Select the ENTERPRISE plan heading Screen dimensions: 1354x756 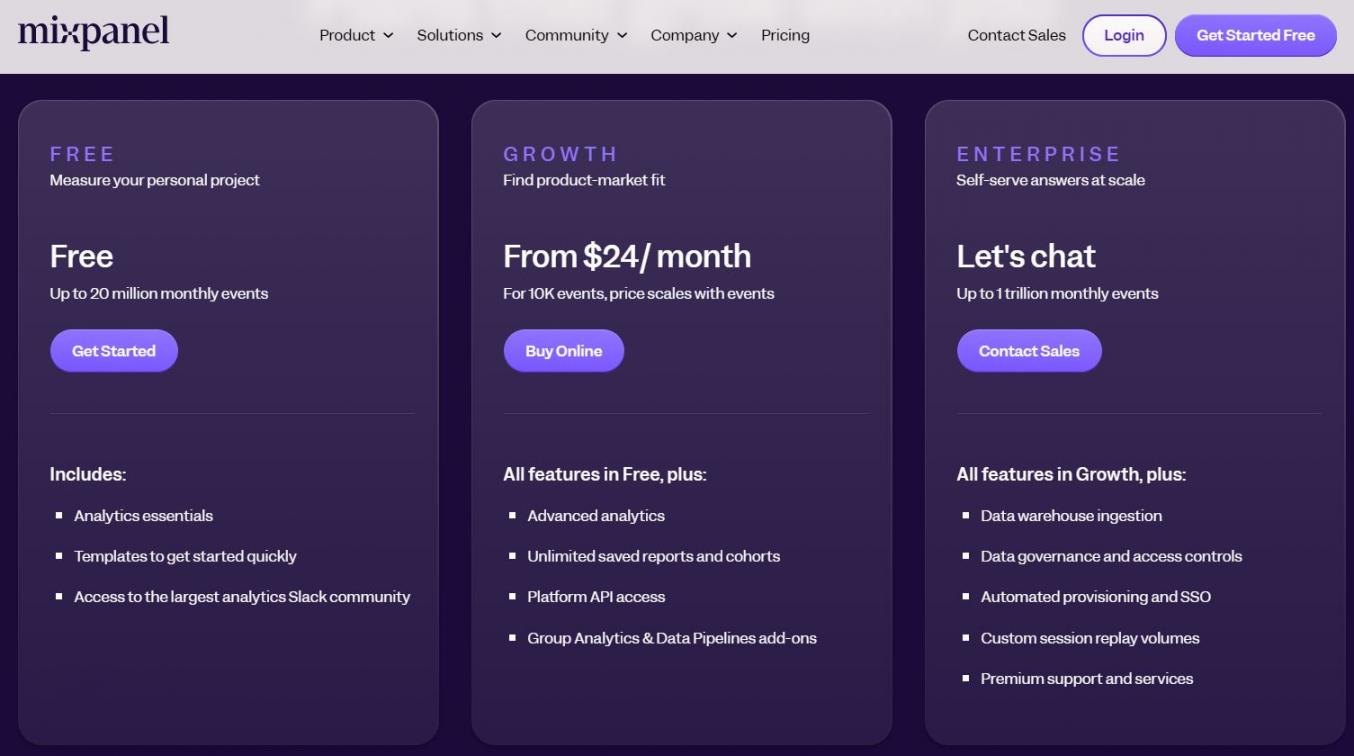click(x=1038, y=154)
